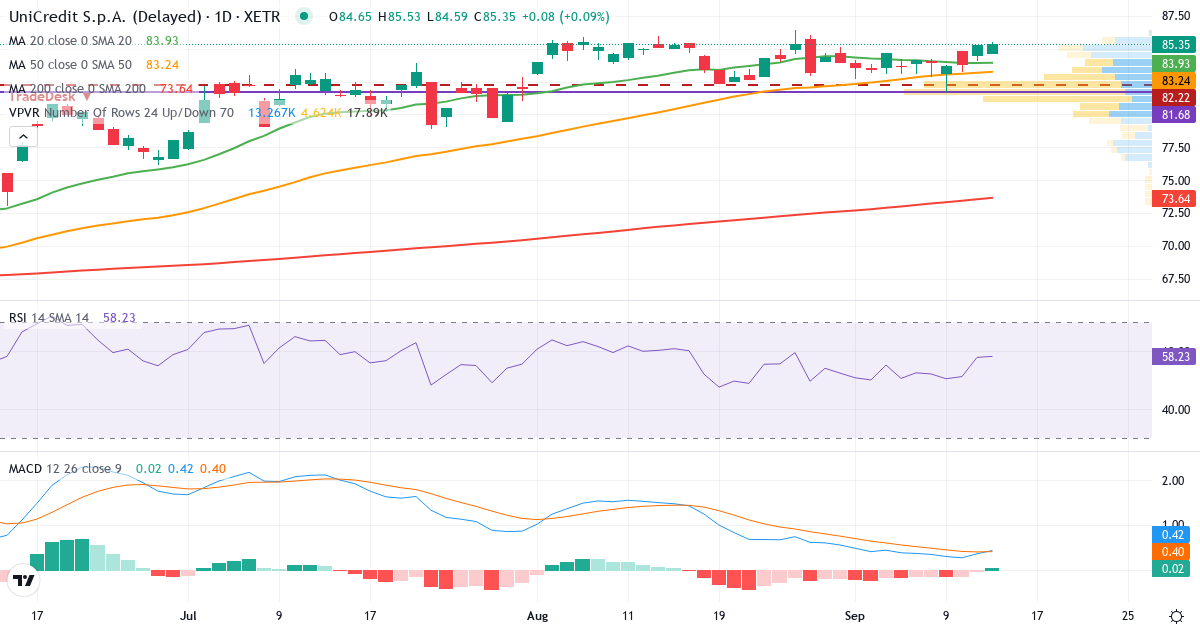Click the 72.50 price axis tick
Screen dimensions: 1200x630
[x=1174, y=213]
